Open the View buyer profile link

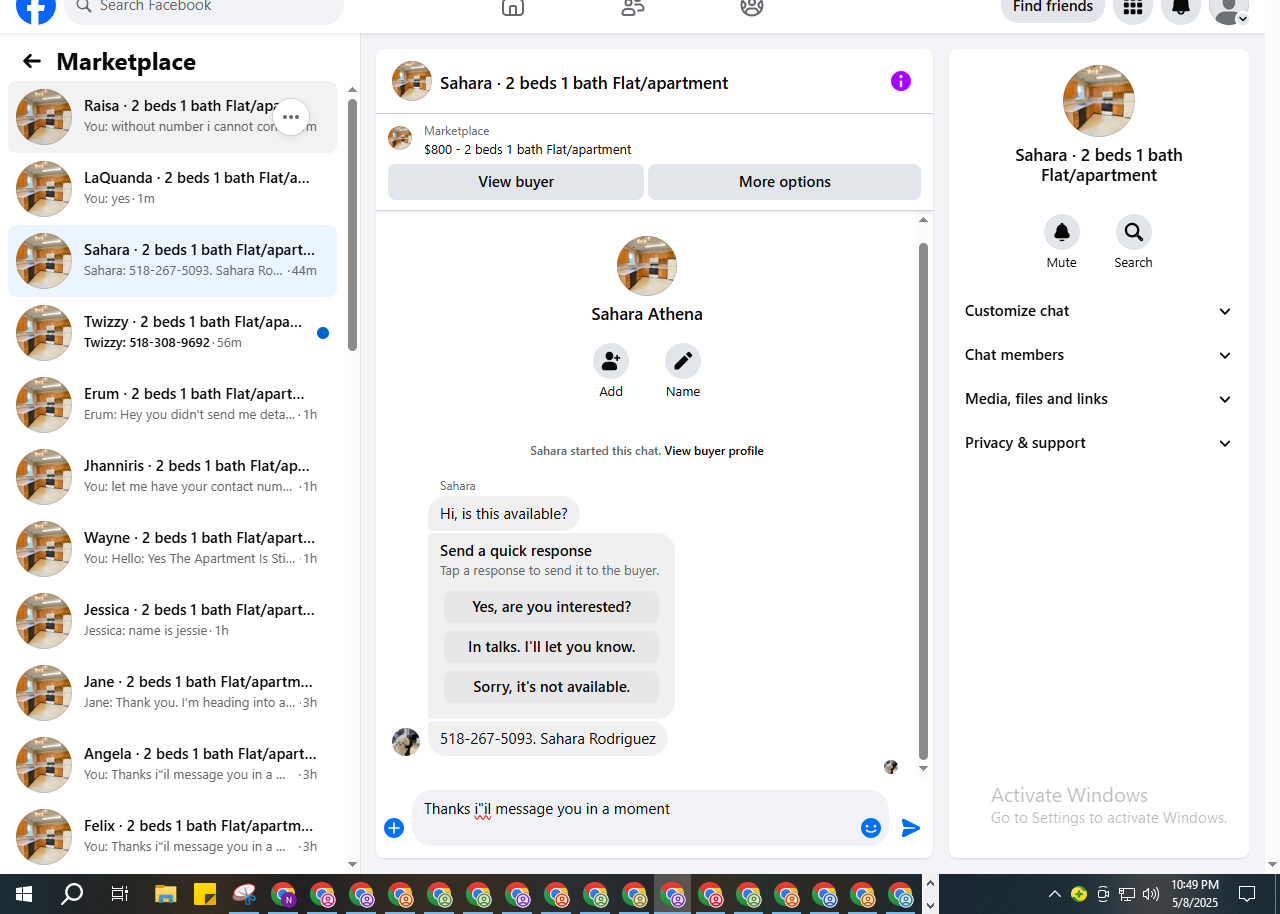pos(714,451)
